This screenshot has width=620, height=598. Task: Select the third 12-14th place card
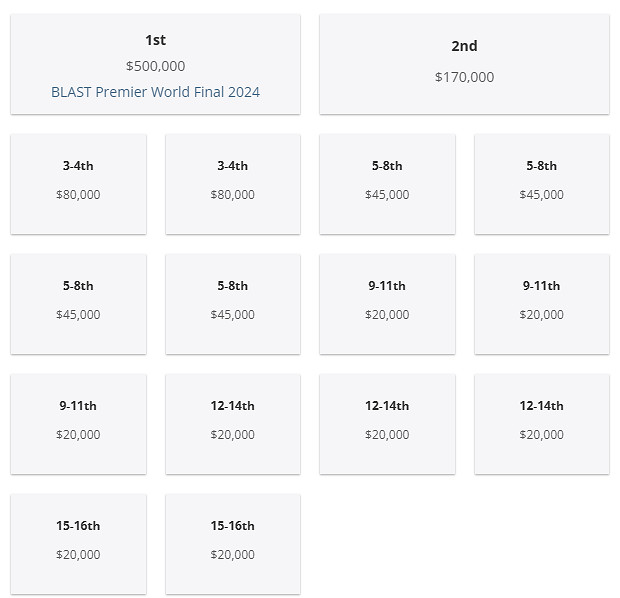pyautogui.click(x=541, y=424)
